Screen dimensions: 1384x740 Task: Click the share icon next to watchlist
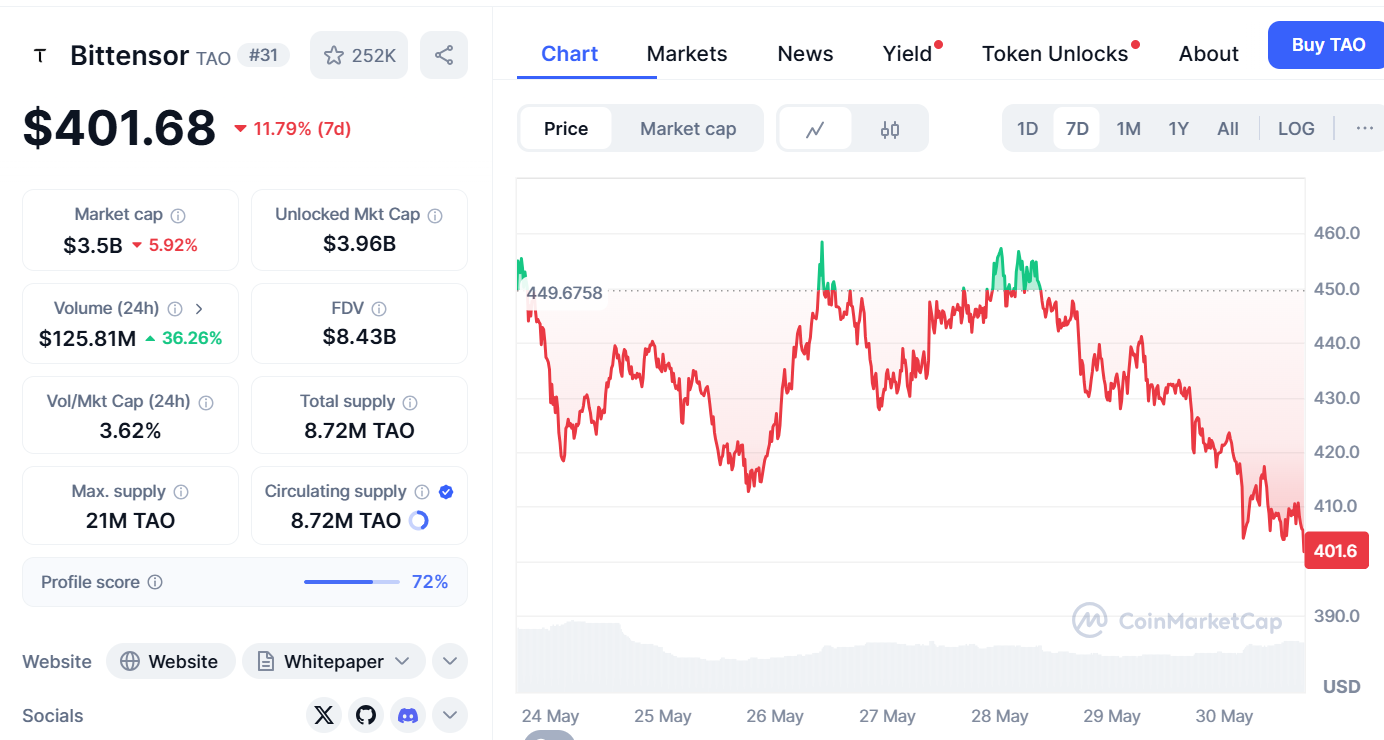coord(444,55)
